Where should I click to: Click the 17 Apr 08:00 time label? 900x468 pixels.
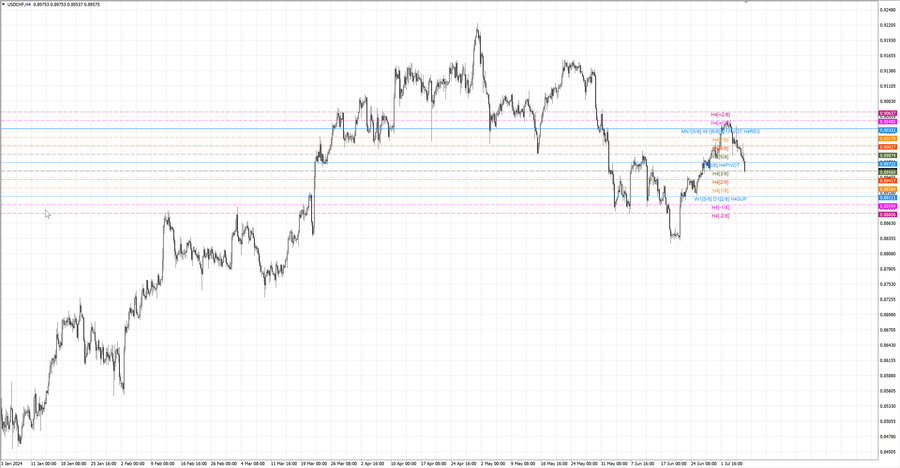click(x=433, y=463)
